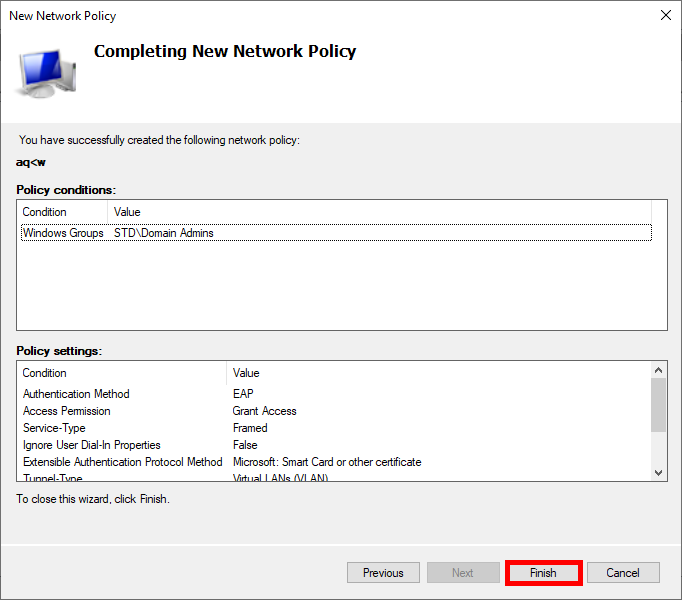
Task: Select Extensible Authentication Protocol Method row
Action: 122,462
